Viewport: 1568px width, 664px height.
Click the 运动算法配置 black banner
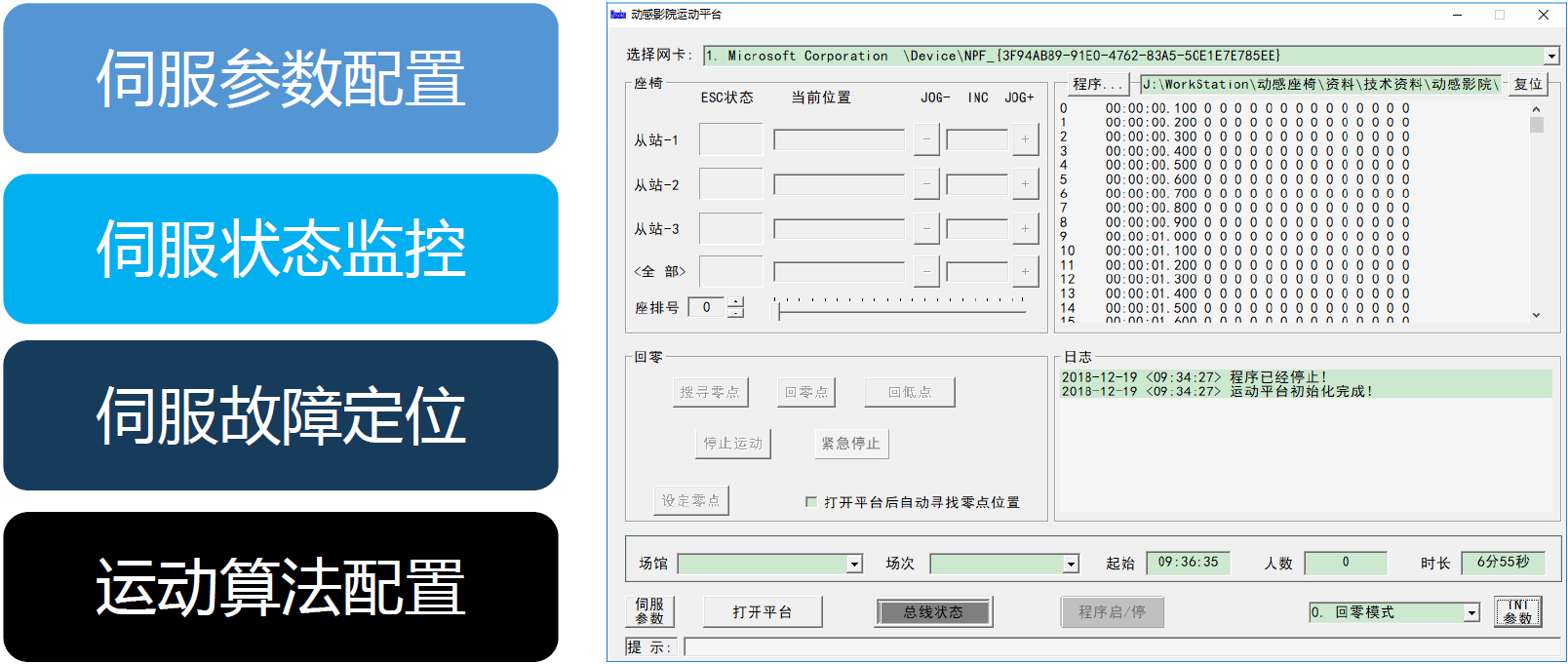click(281, 587)
